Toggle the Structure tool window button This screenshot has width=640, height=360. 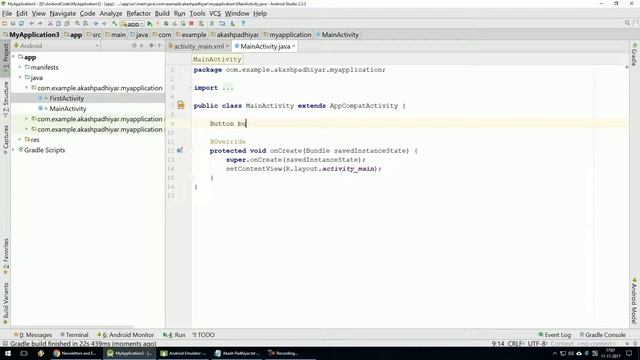[5, 99]
